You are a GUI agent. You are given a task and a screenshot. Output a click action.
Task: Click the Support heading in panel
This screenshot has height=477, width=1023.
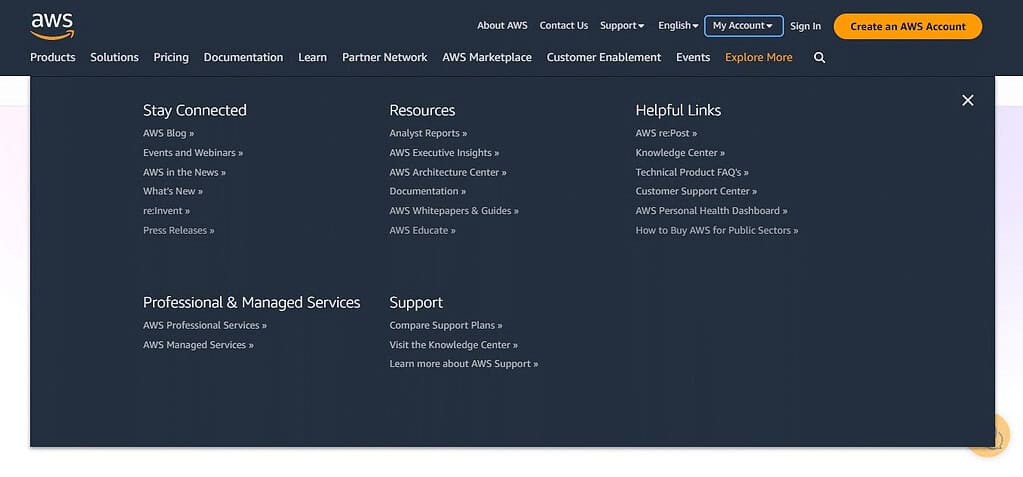[416, 303]
